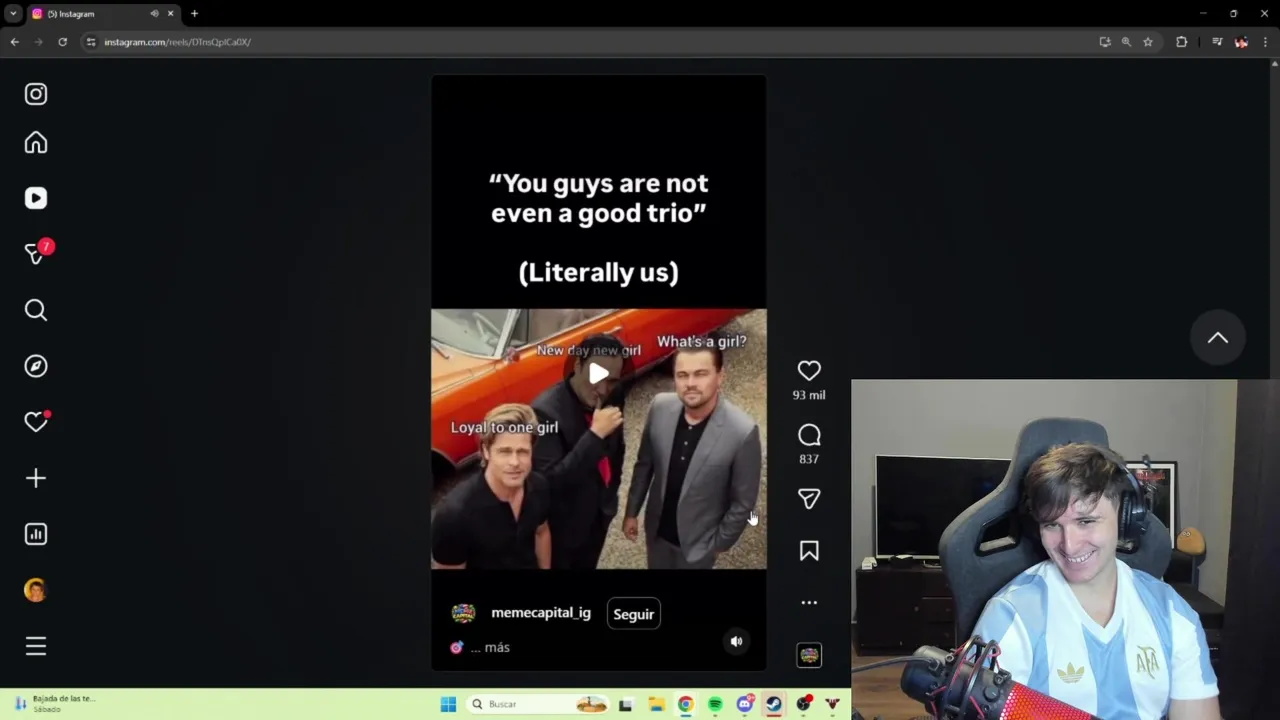Open Discord from the taskbar
Viewport: 1280px width, 720px height.
click(744, 704)
